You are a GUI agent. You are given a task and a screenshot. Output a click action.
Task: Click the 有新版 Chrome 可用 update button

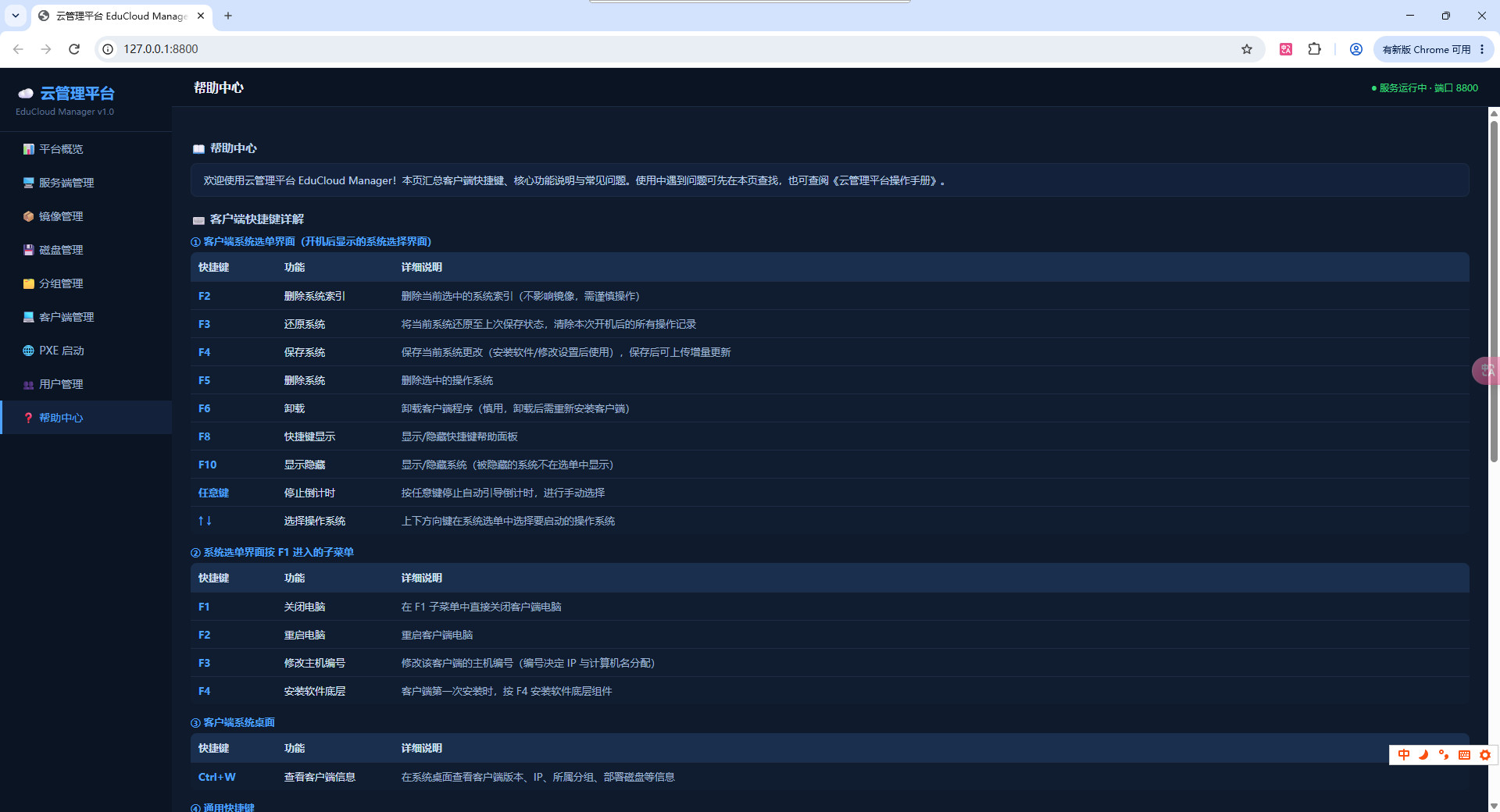pyautogui.click(x=1426, y=49)
